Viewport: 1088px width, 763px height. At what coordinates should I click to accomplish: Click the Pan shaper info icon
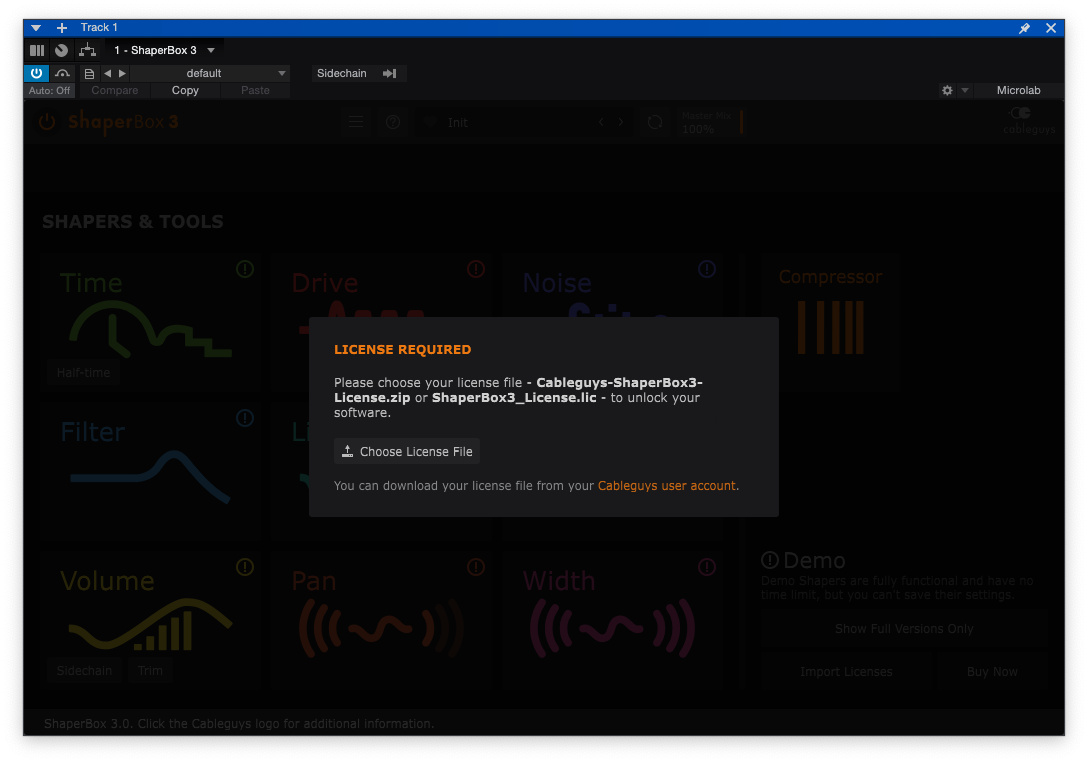(x=476, y=567)
